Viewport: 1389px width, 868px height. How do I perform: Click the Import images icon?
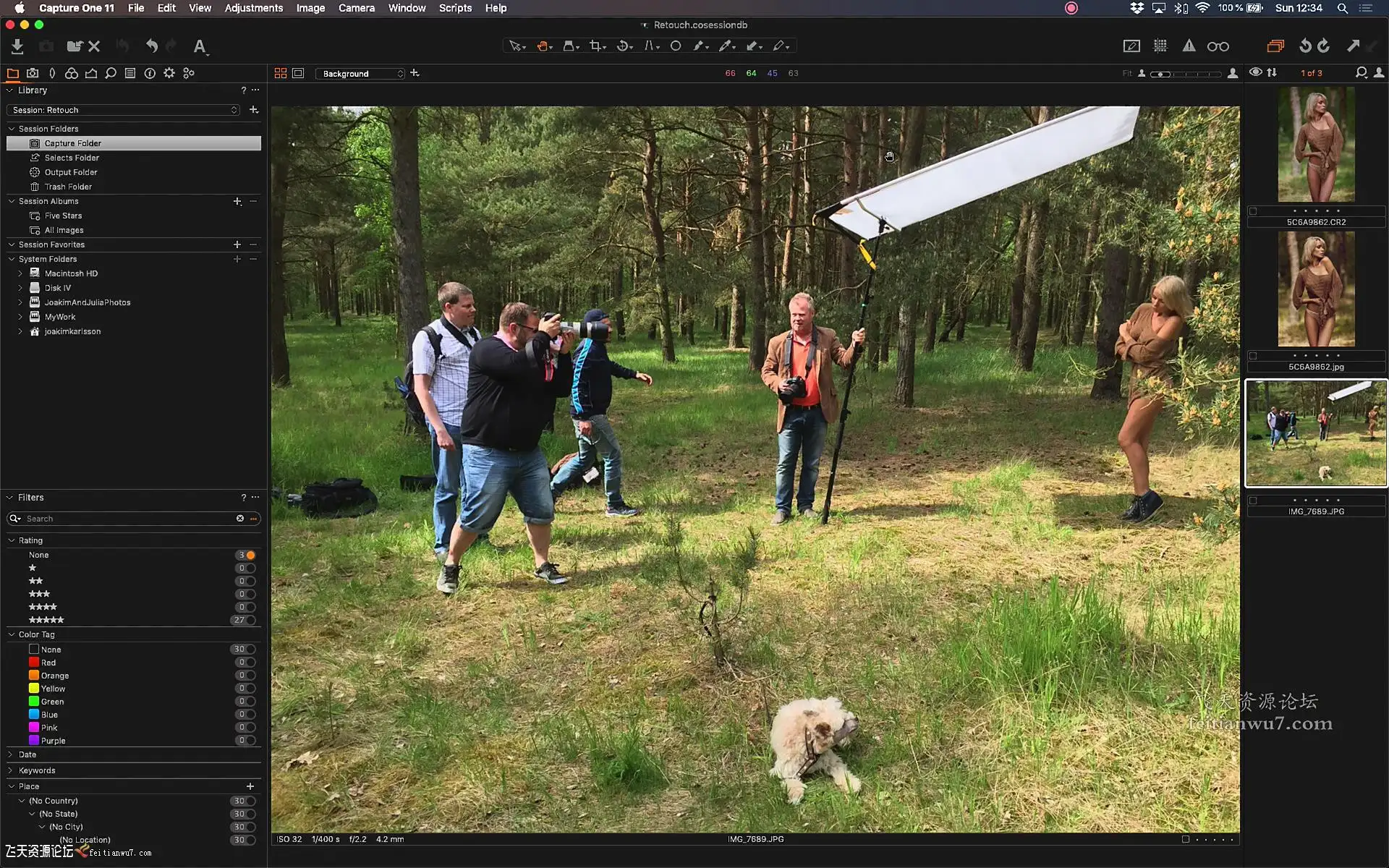17,46
